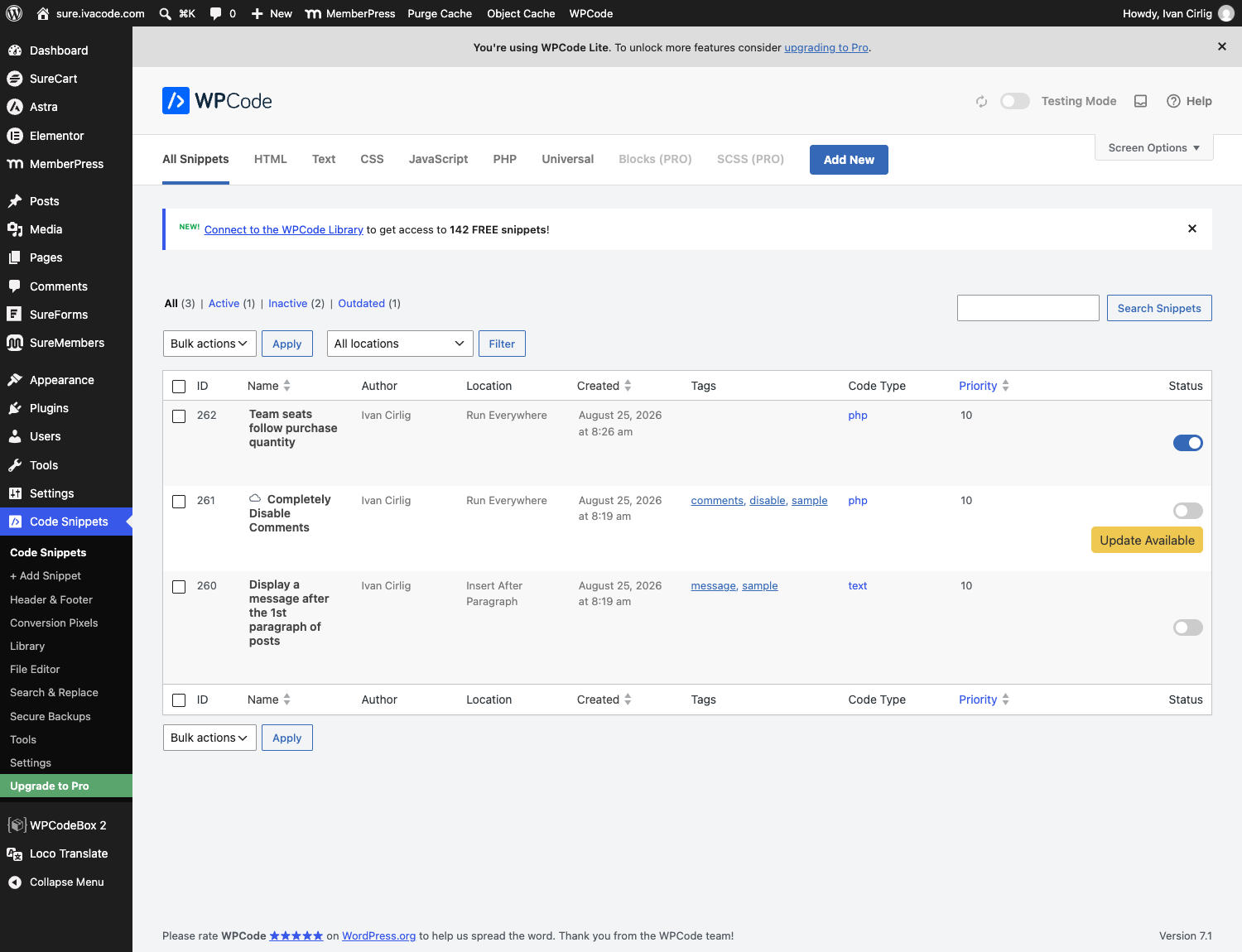Switch to the PHP tab

505,159
